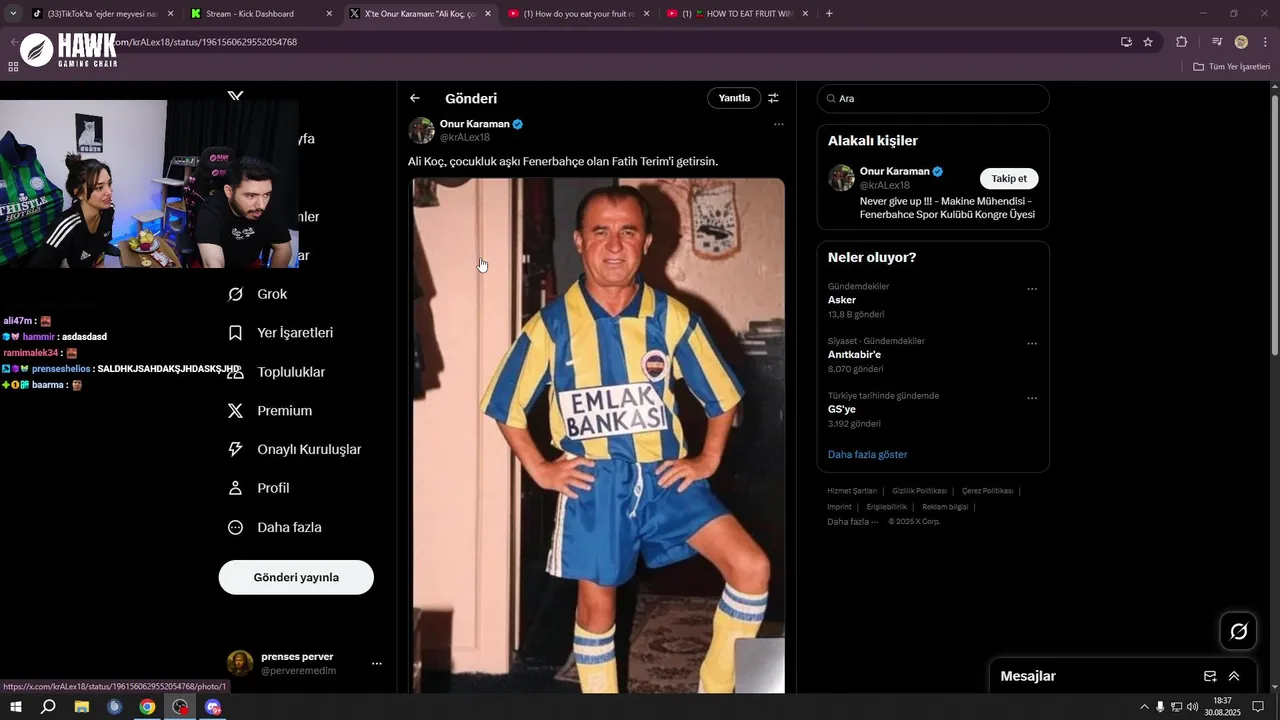Open Daha fazla menu in sidebar

tap(275, 527)
